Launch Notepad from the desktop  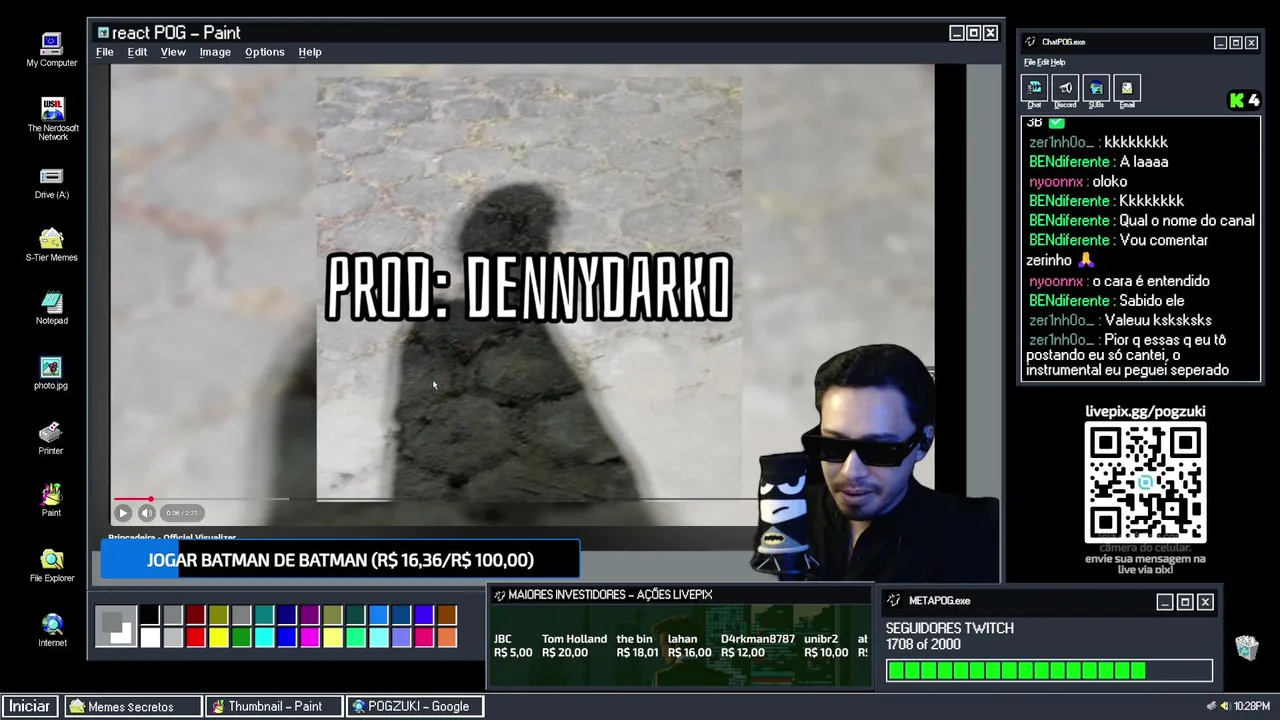pos(52,308)
